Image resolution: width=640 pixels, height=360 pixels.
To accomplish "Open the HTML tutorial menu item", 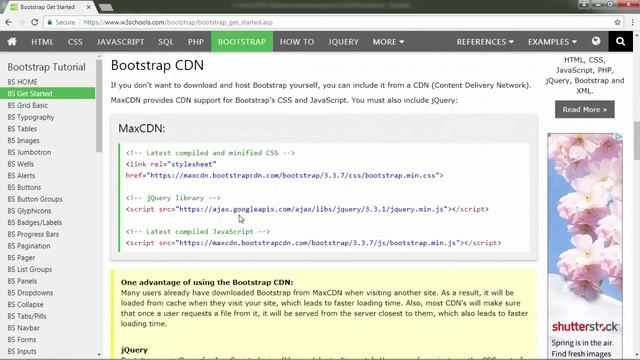I will tap(42, 42).
